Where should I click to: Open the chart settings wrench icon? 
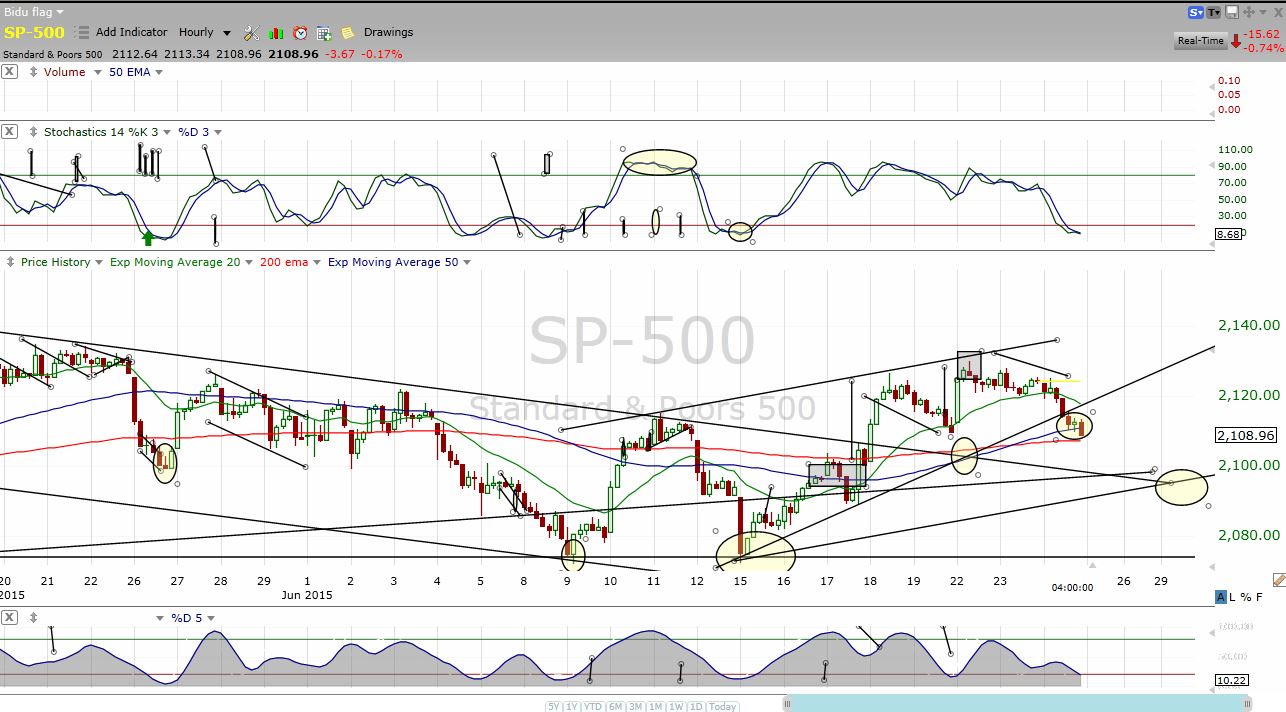click(x=252, y=33)
